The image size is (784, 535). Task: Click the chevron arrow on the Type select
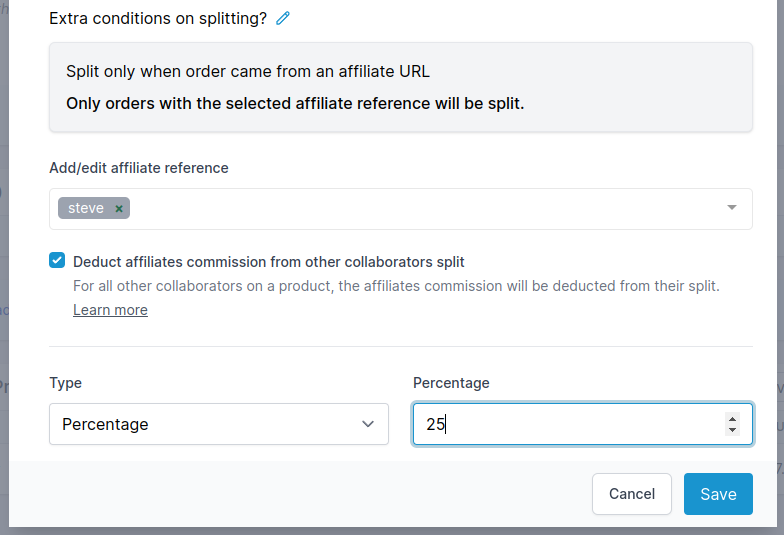coord(367,424)
